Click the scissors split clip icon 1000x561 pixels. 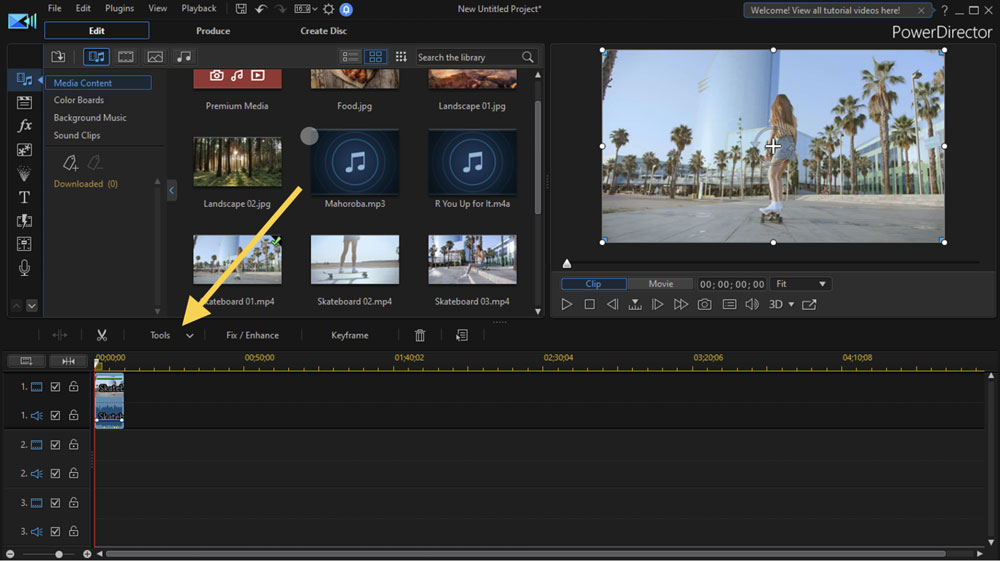(x=102, y=336)
